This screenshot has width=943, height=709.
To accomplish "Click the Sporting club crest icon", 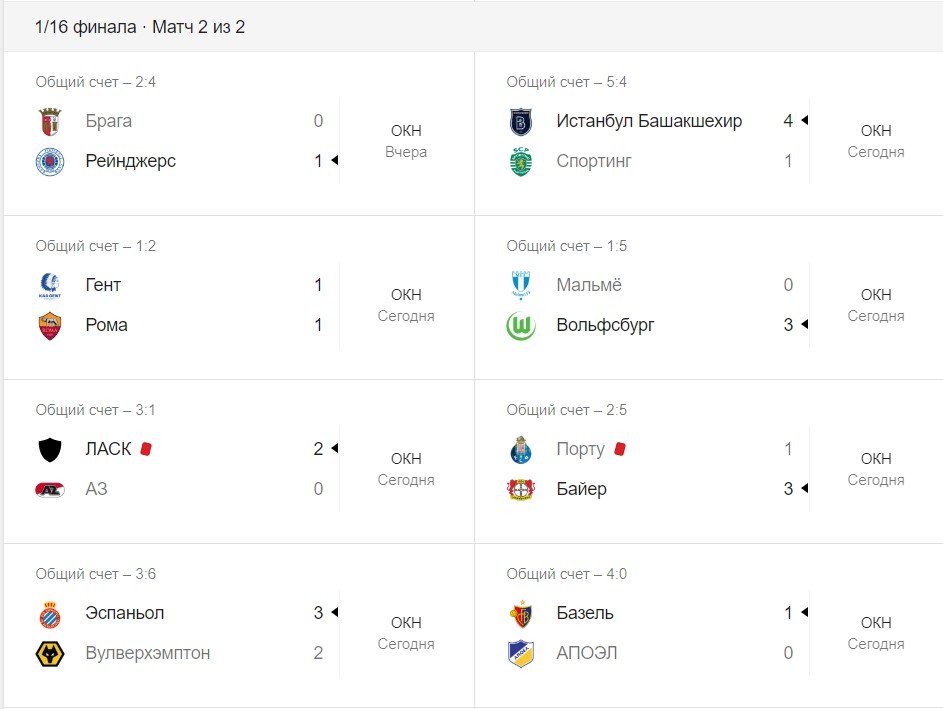I will (x=521, y=161).
